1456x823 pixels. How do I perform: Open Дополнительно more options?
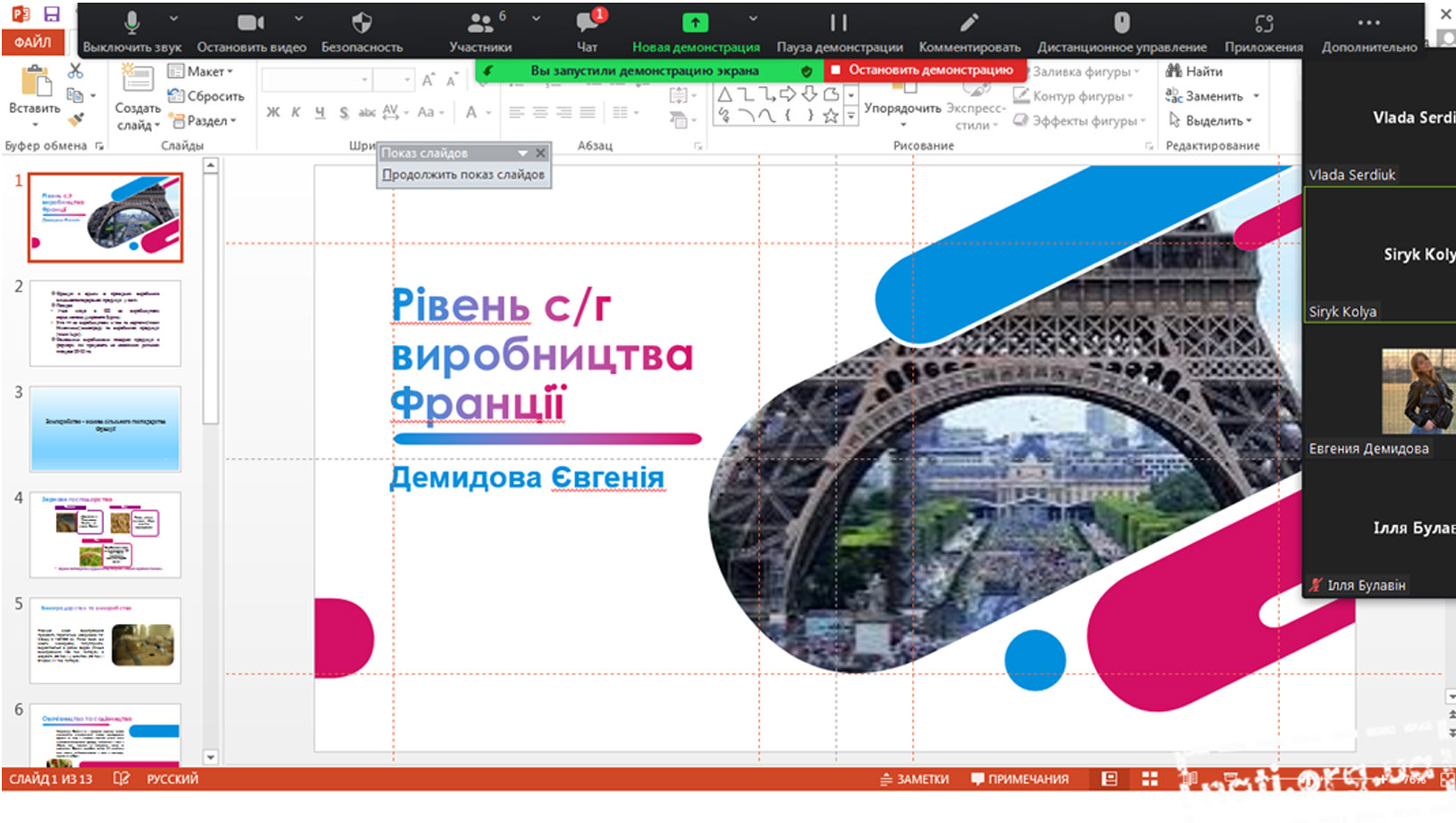[1369, 32]
